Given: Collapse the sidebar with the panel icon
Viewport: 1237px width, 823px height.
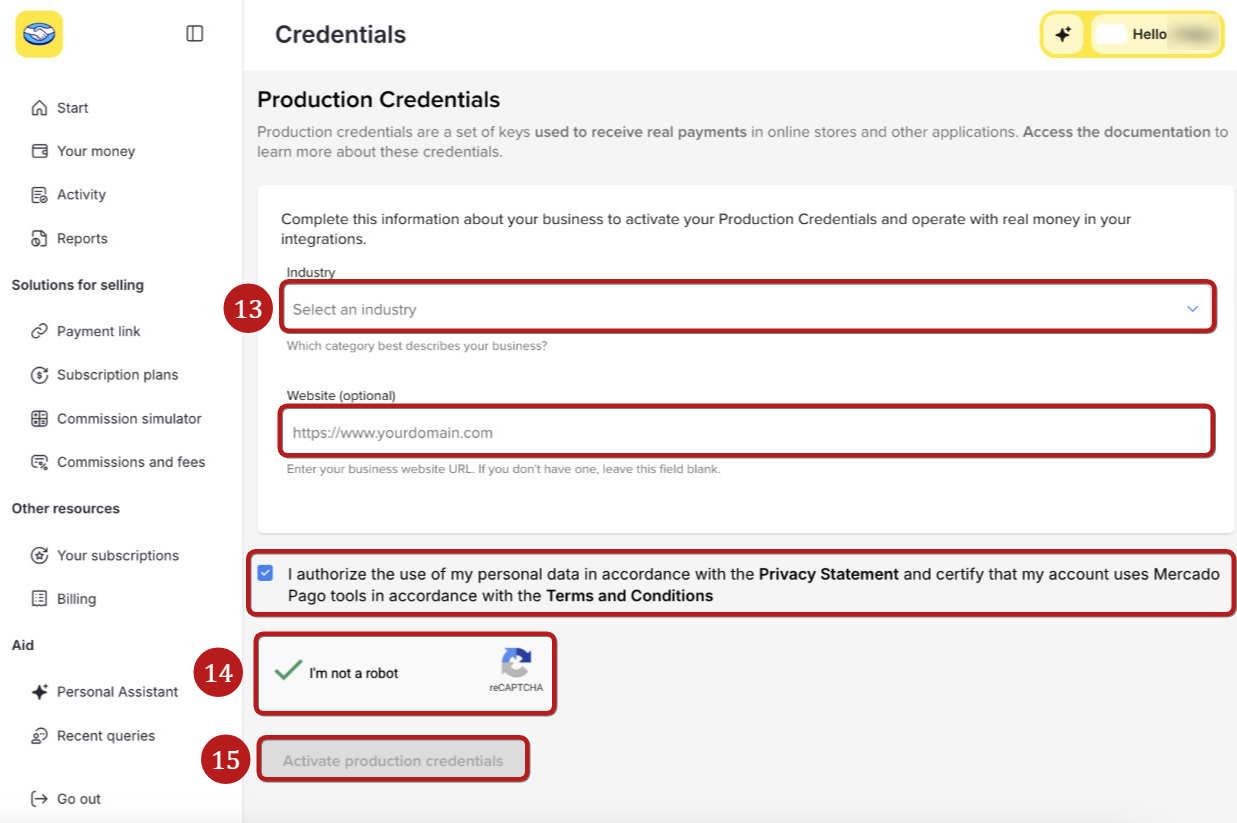Looking at the screenshot, I should 195,34.
